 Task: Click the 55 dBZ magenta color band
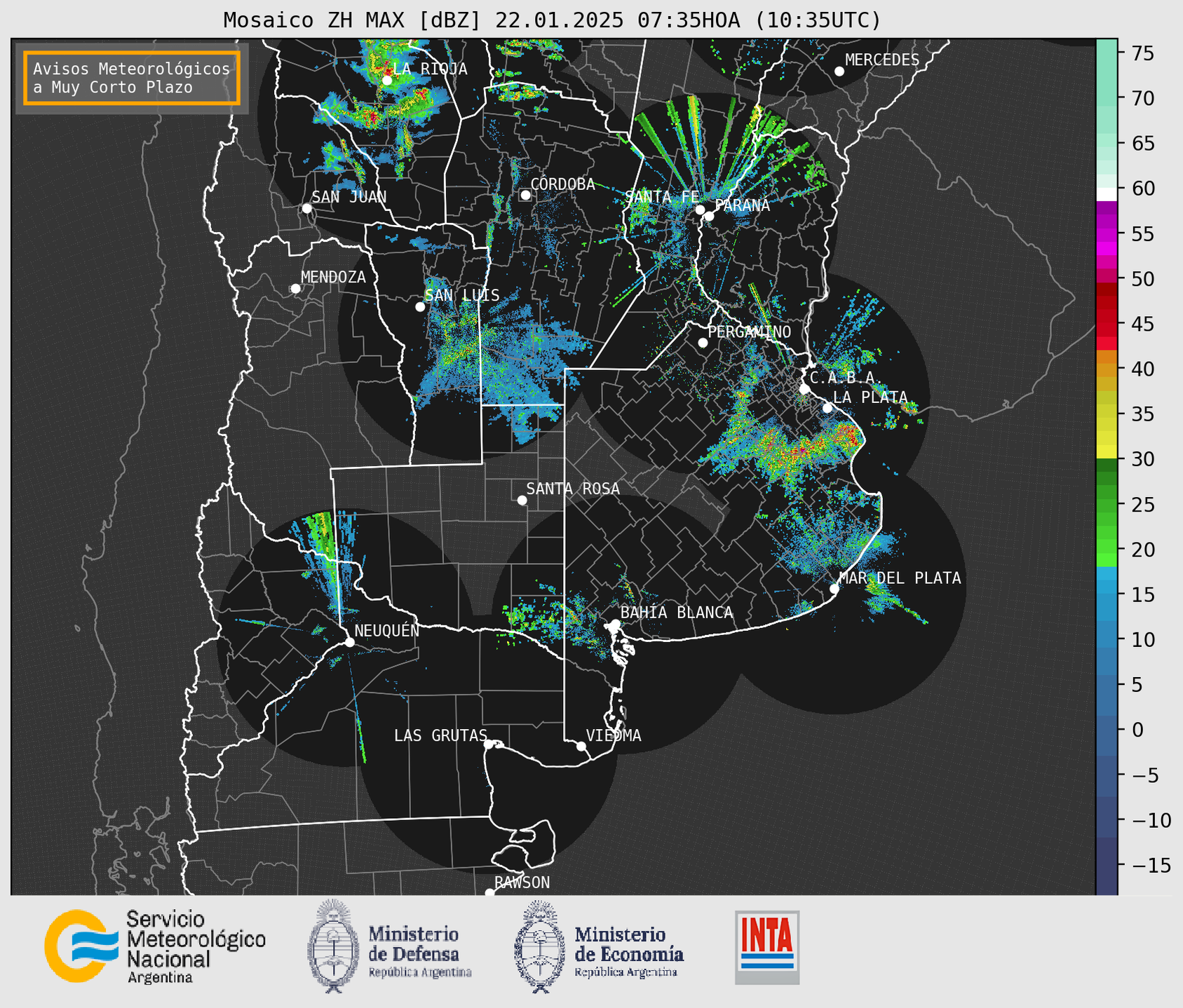pyautogui.click(x=1107, y=233)
